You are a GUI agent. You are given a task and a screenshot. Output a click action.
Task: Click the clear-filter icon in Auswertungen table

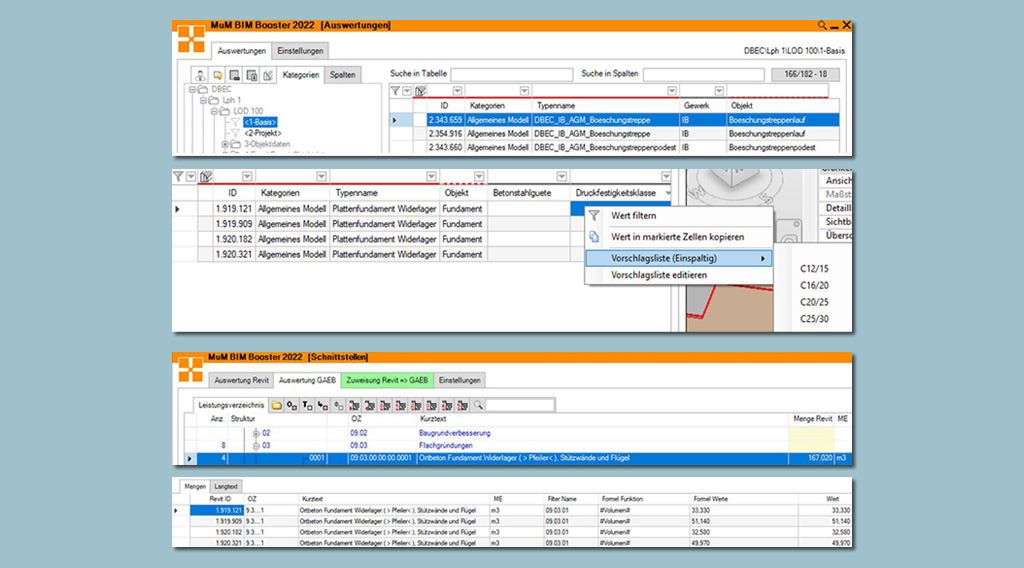click(421, 91)
